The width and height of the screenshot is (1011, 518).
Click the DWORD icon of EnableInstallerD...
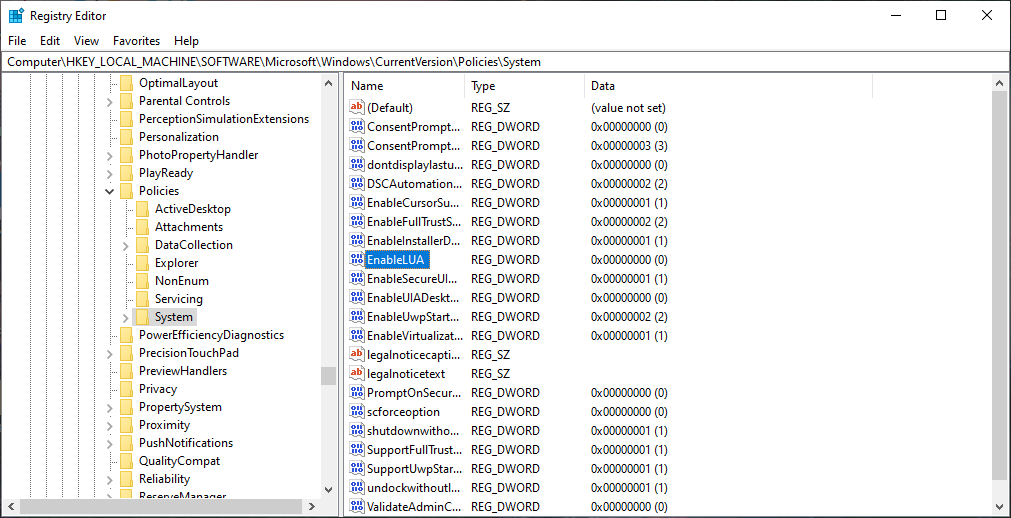pyautogui.click(x=357, y=240)
